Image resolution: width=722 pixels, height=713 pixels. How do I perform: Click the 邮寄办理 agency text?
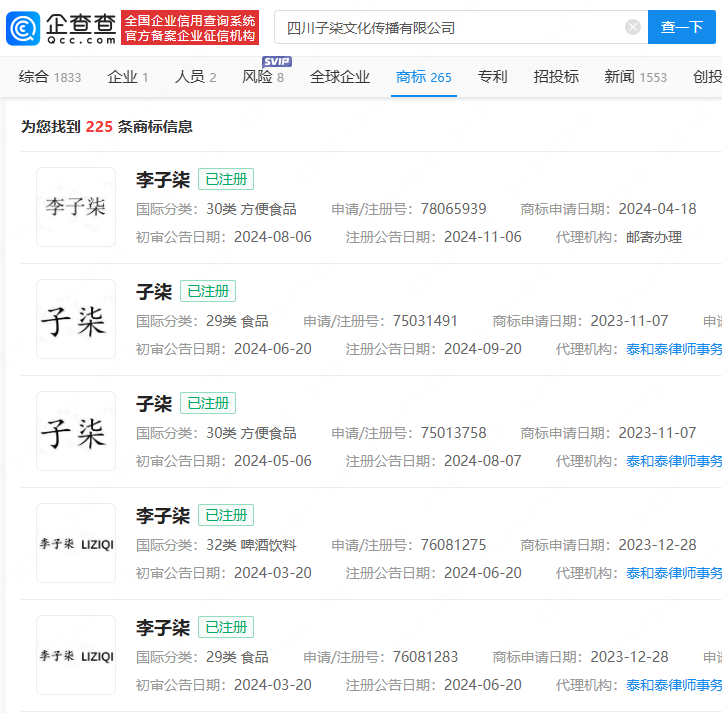tap(654, 237)
